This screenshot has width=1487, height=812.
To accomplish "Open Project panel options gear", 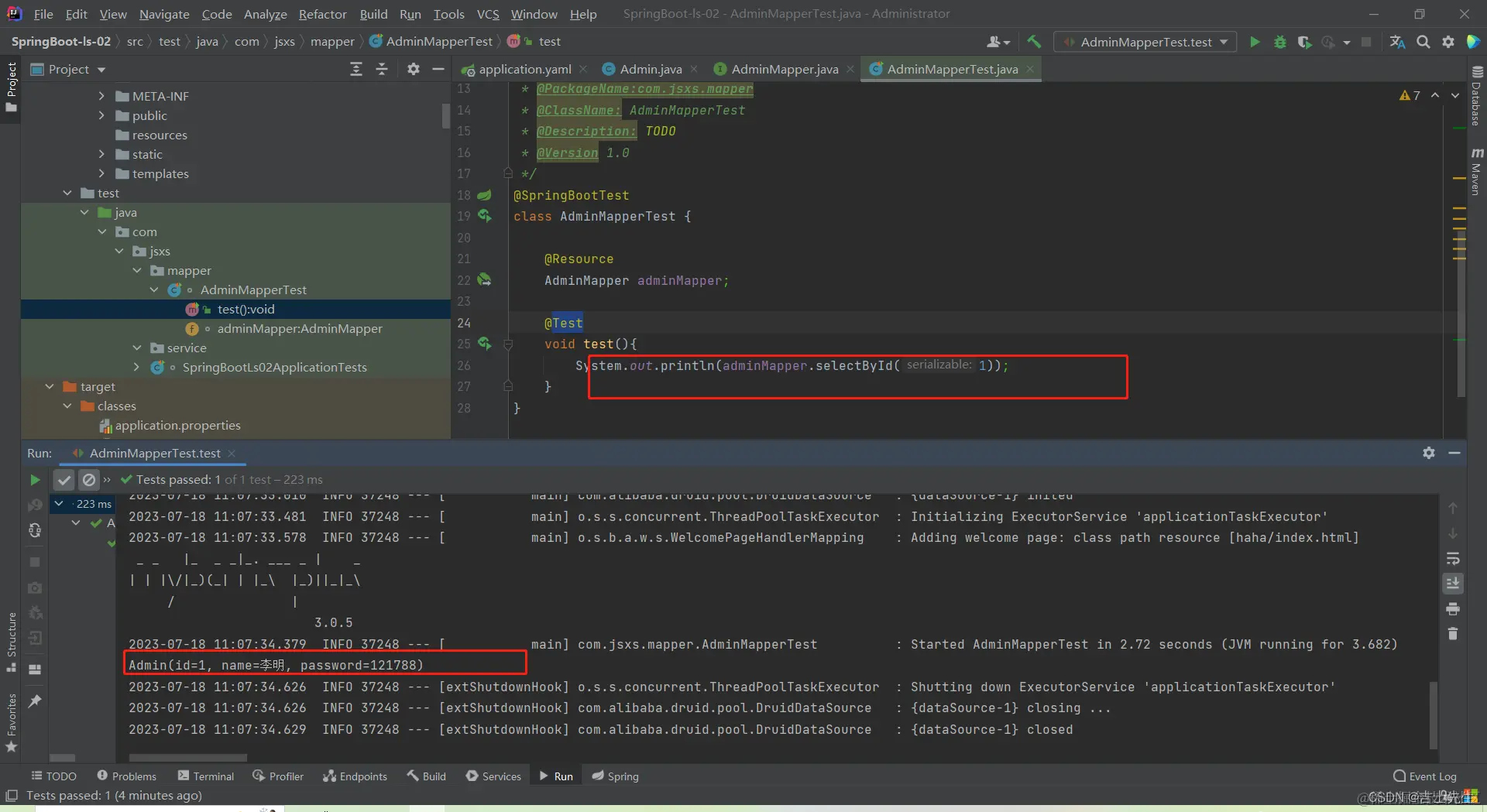I will pos(414,69).
